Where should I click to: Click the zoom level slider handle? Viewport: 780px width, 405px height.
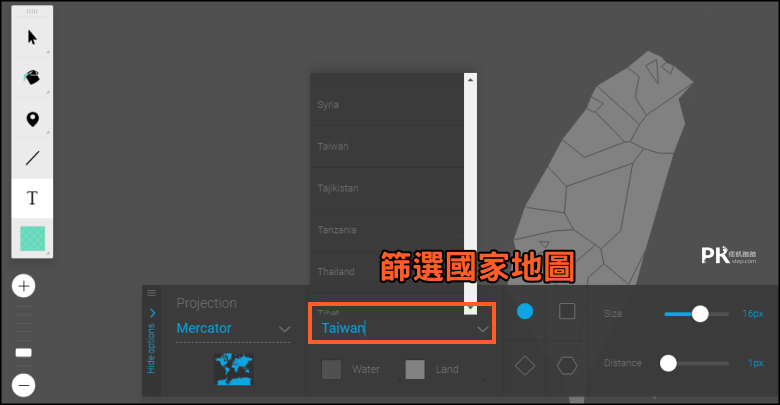point(23,353)
